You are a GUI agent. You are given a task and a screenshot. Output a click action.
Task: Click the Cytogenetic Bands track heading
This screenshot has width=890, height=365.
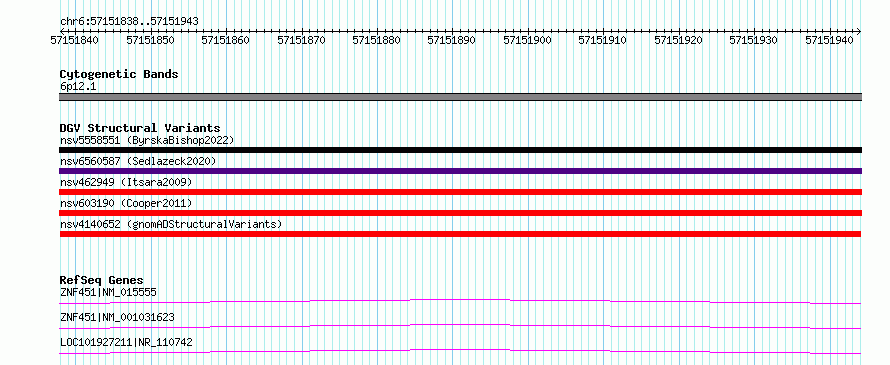119,74
